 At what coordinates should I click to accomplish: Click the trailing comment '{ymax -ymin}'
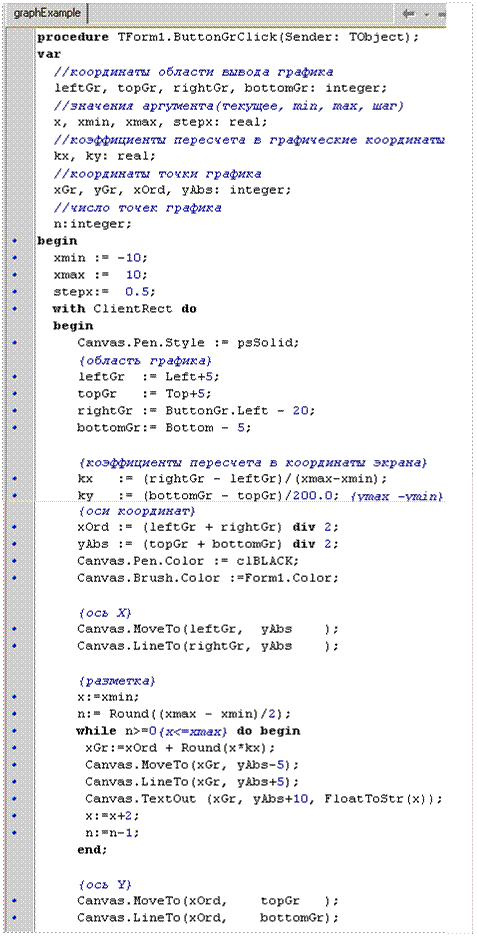397,496
